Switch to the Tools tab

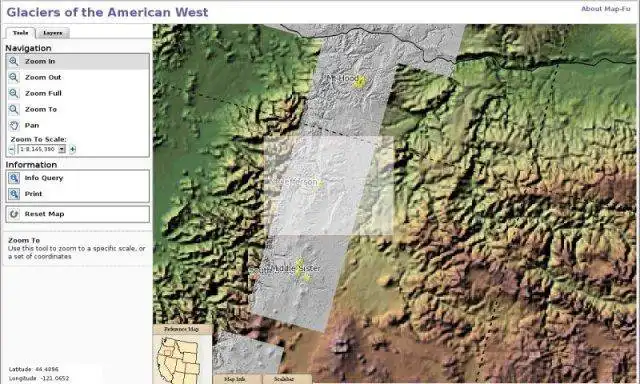click(20, 33)
